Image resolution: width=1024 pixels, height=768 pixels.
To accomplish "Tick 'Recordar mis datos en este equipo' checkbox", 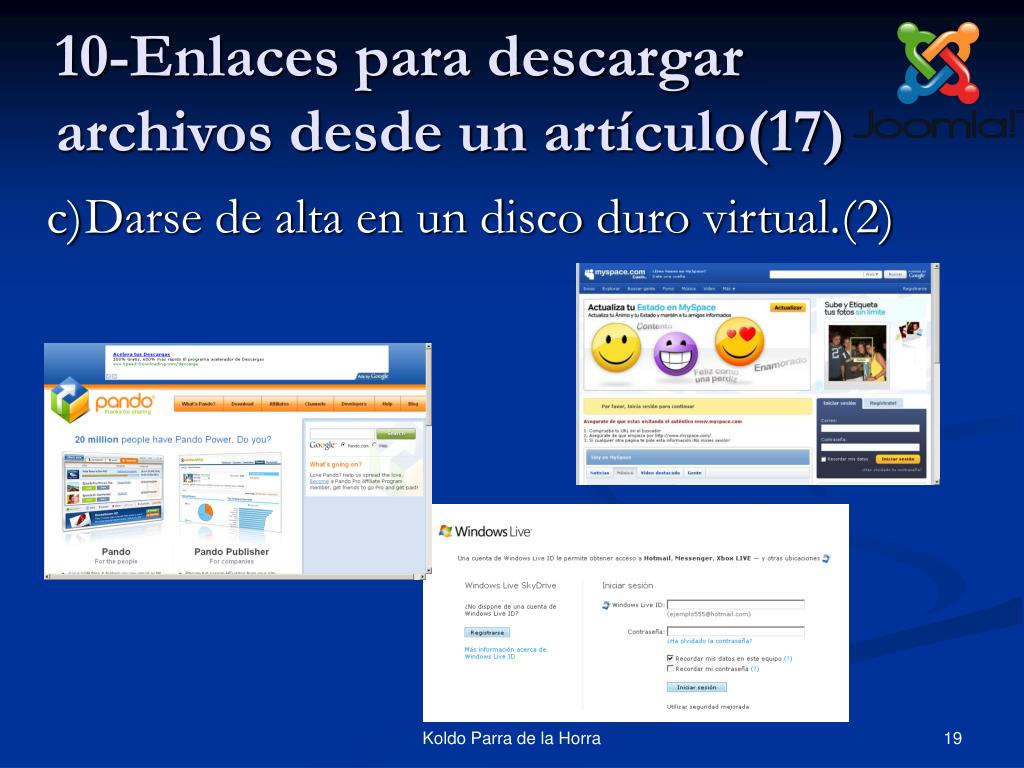I will point(670,658).
